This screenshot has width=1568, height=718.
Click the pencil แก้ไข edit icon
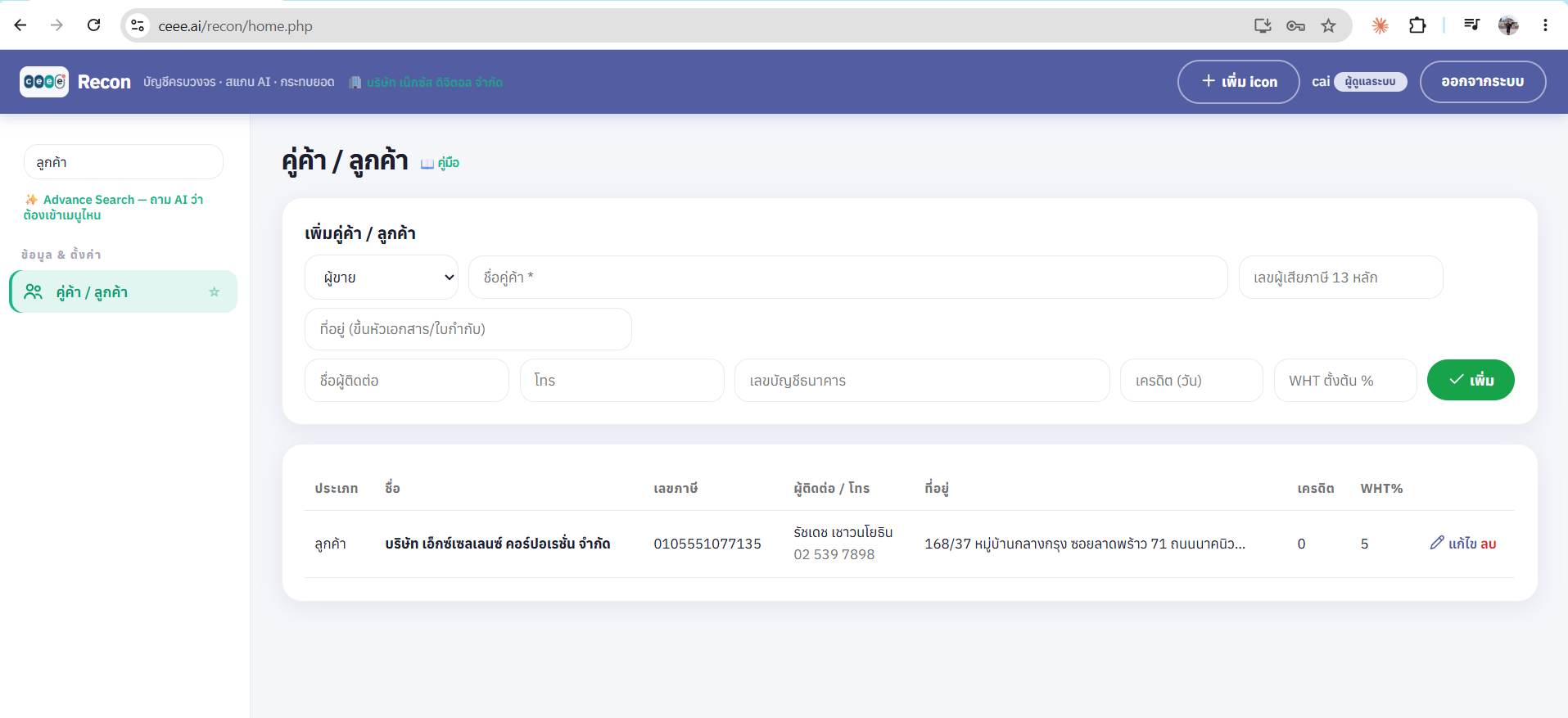1437,543
